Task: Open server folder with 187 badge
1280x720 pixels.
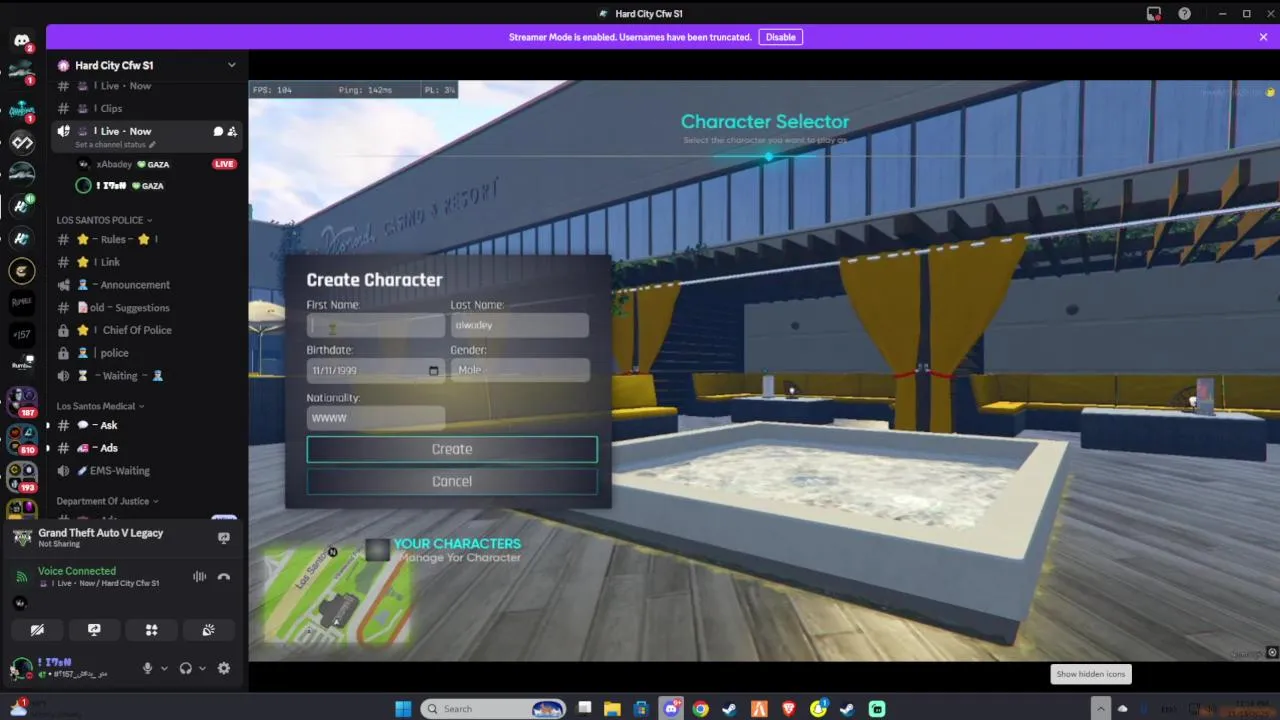Action: (22, 402)
